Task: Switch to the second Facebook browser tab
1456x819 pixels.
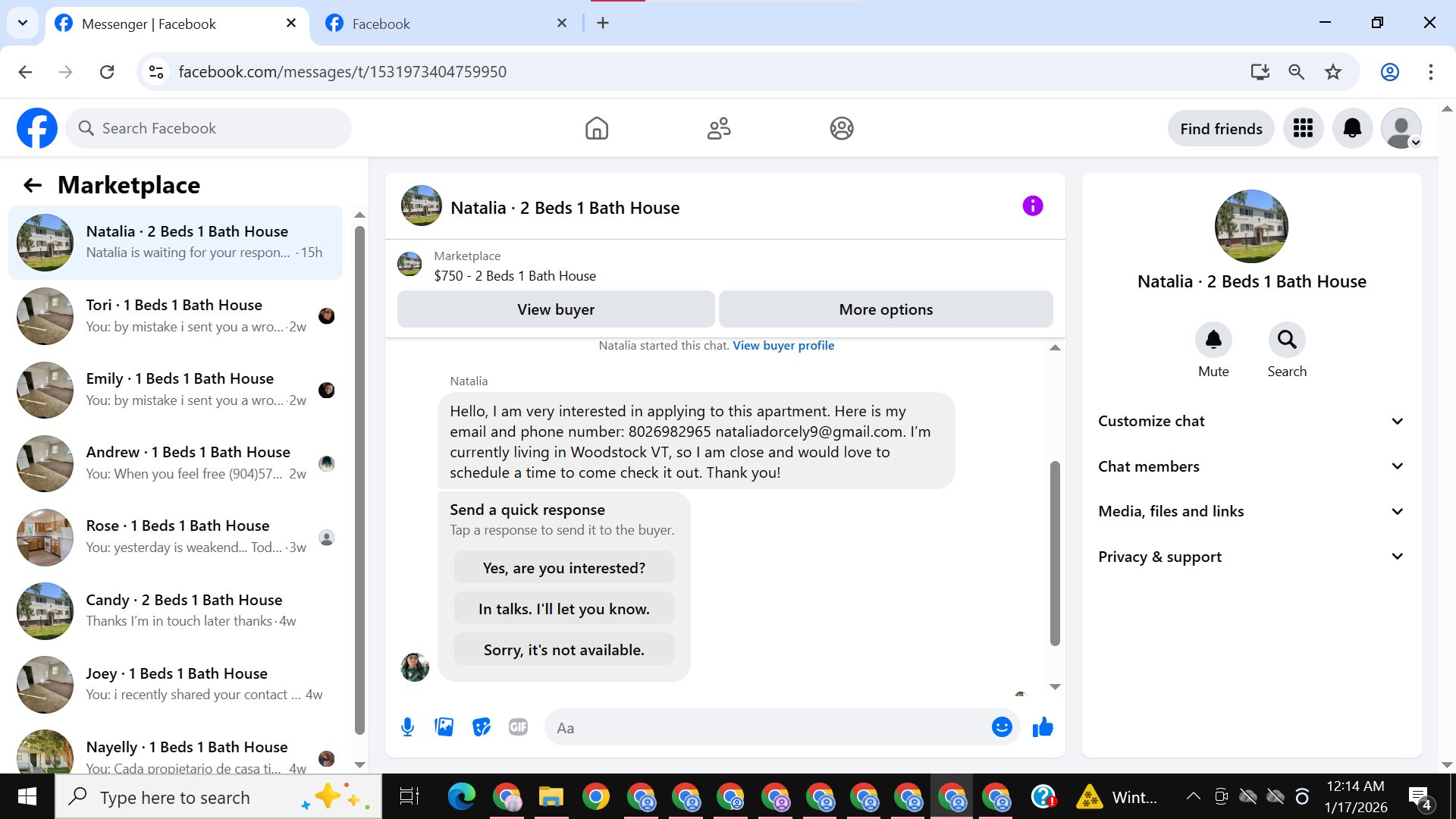Action: pos(444,24)
